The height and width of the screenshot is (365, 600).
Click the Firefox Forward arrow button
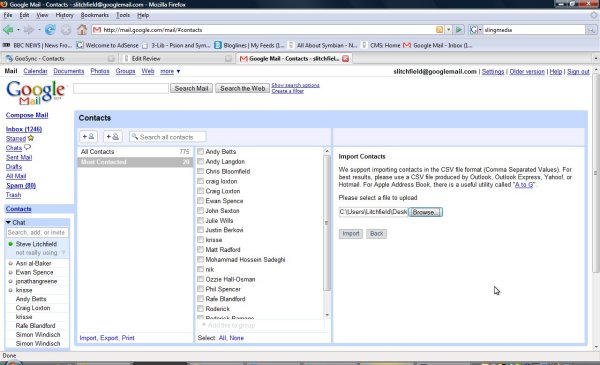tap(29, 29)
